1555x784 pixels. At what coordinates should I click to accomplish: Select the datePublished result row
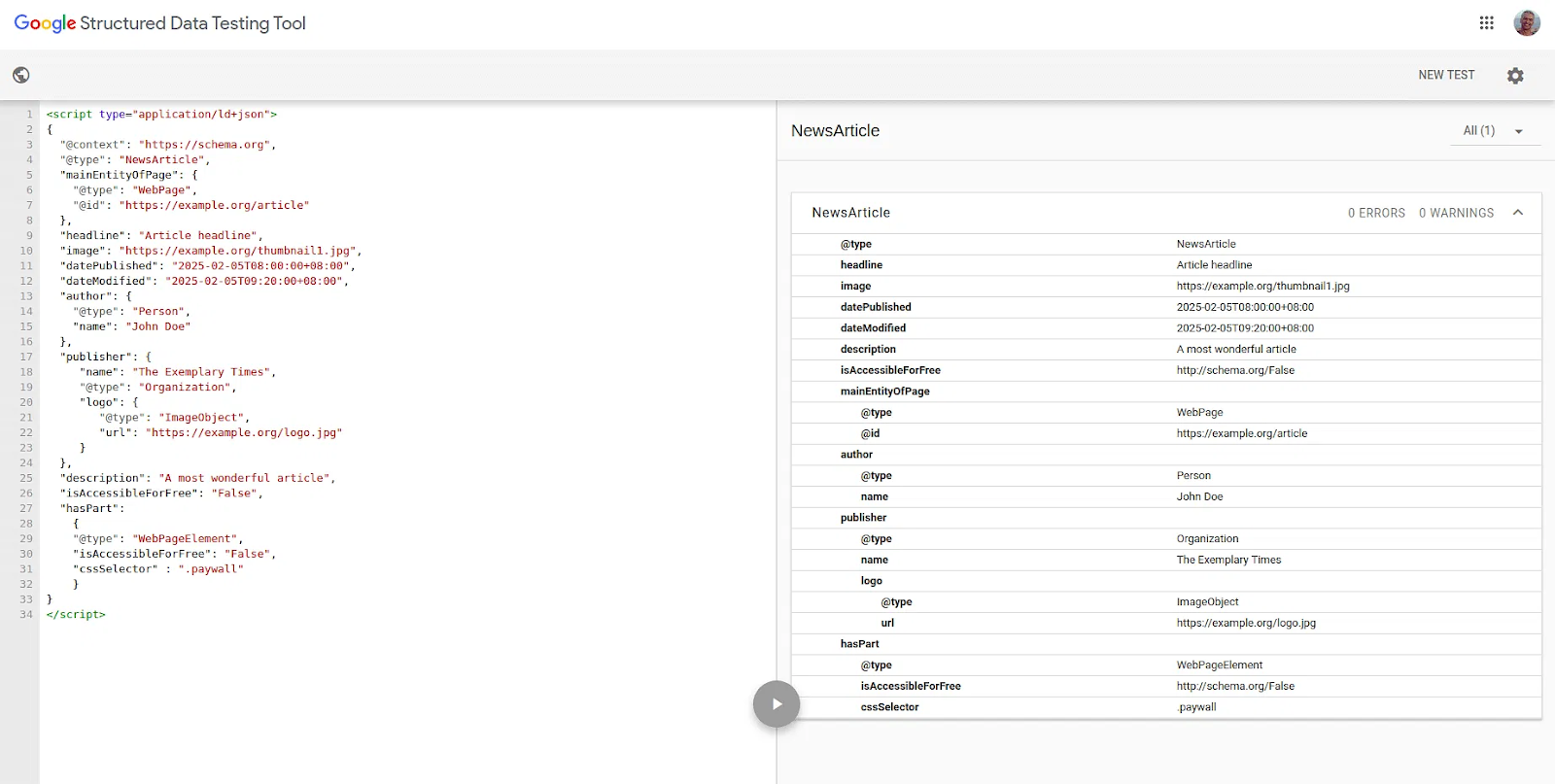[x=1166, y=307]
